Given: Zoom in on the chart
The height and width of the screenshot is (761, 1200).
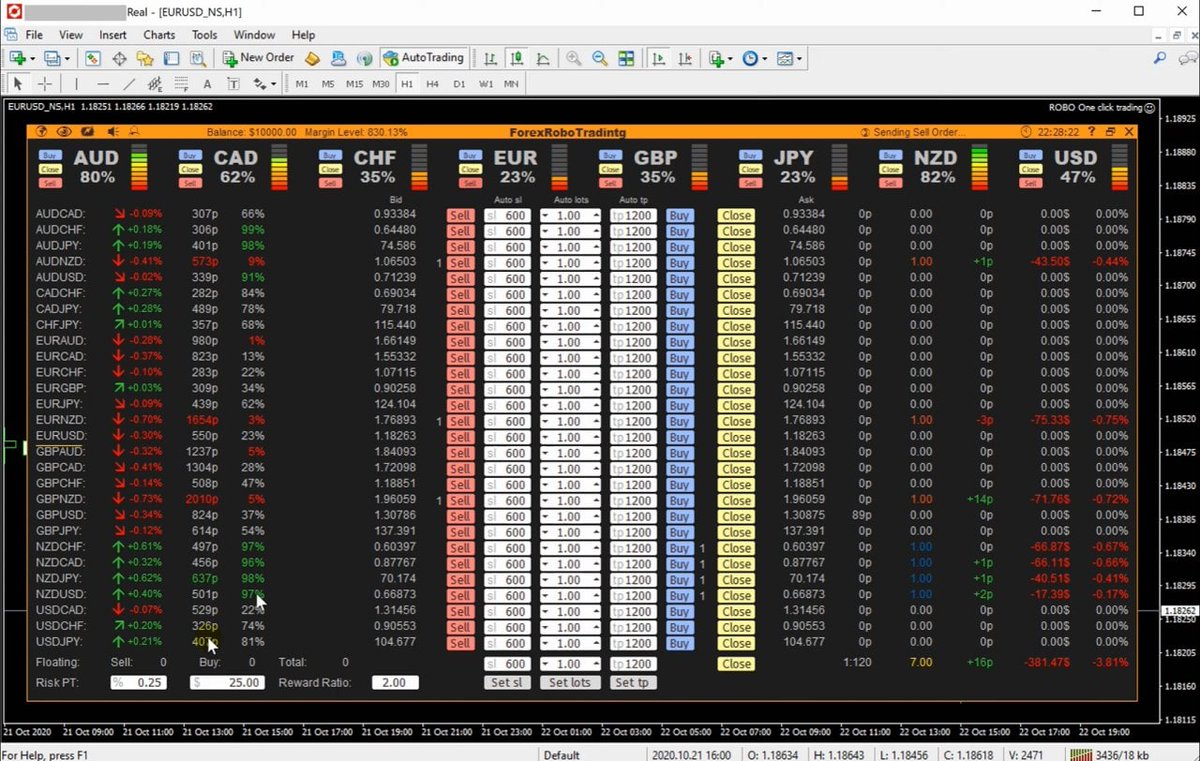Looking at the screenshot, I should tap(574, 59).
